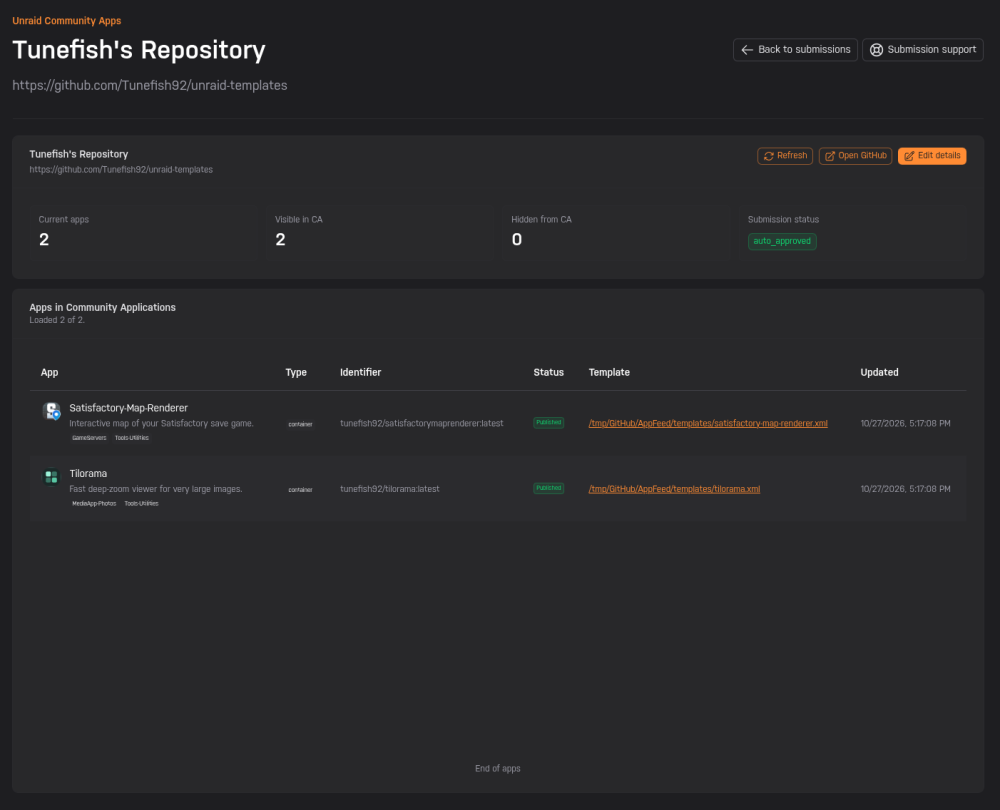1000x810 pixels.
Task: Refresh the repository data
Action: pos(785,156)
